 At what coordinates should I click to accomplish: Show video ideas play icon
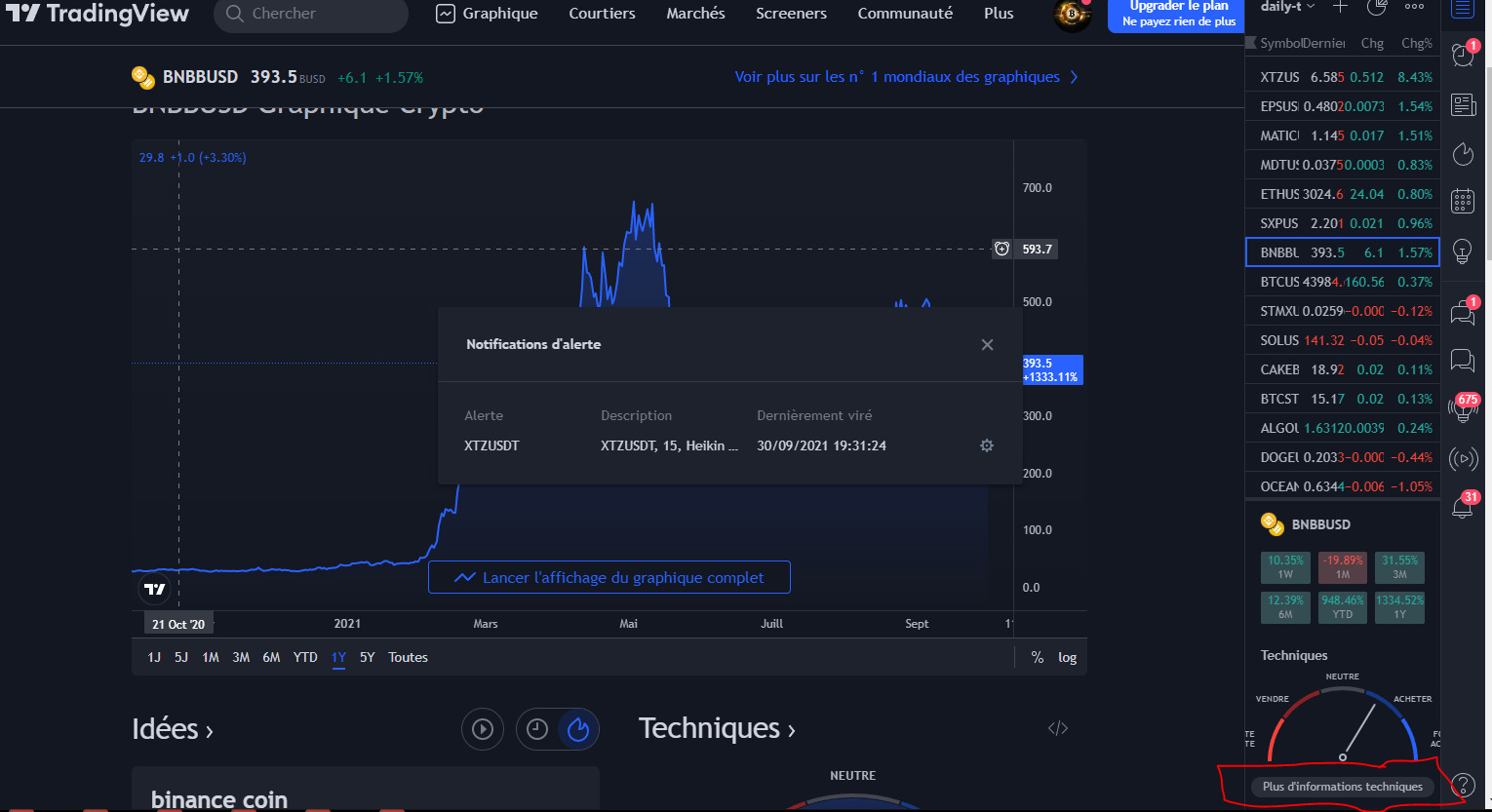coord(483,729)
